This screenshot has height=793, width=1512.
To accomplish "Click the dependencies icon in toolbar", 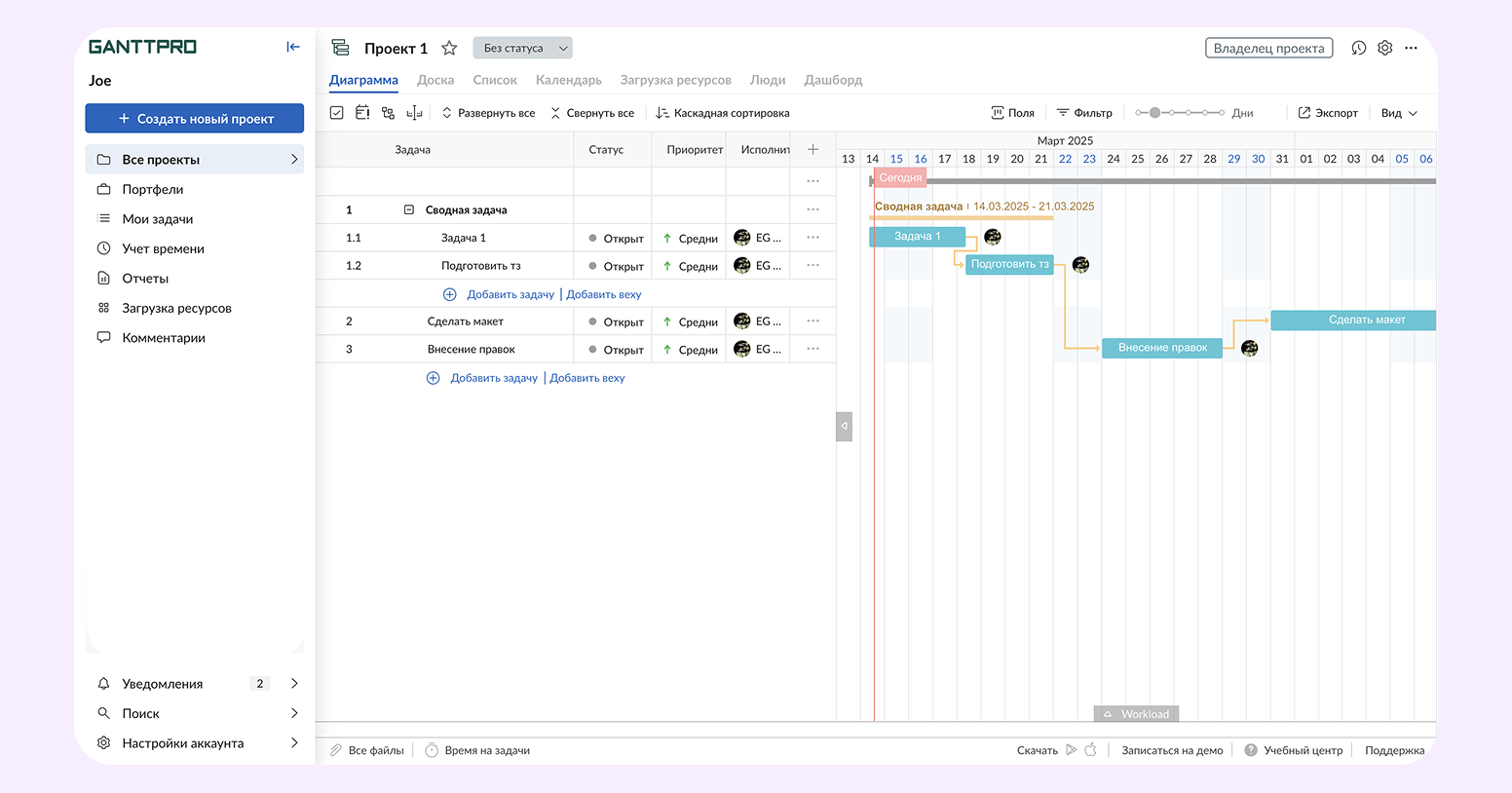I will (387, 112).
